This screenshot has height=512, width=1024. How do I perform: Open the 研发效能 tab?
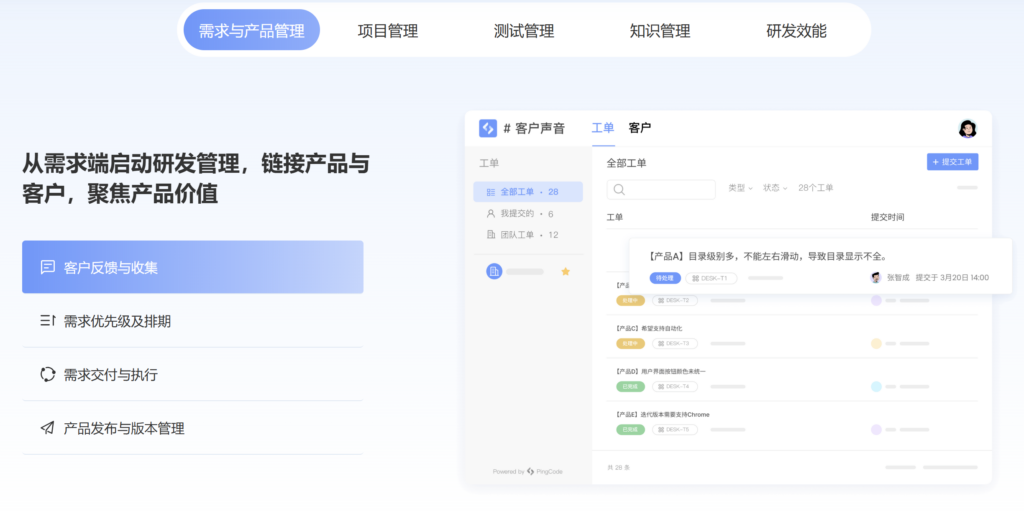coord(796,31)
